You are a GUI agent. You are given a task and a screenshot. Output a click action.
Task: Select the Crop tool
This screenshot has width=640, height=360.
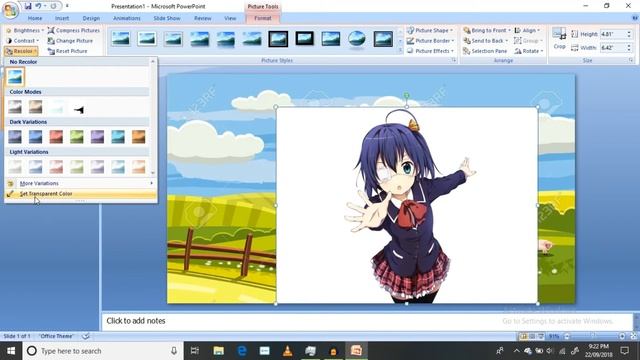[559, 38]
